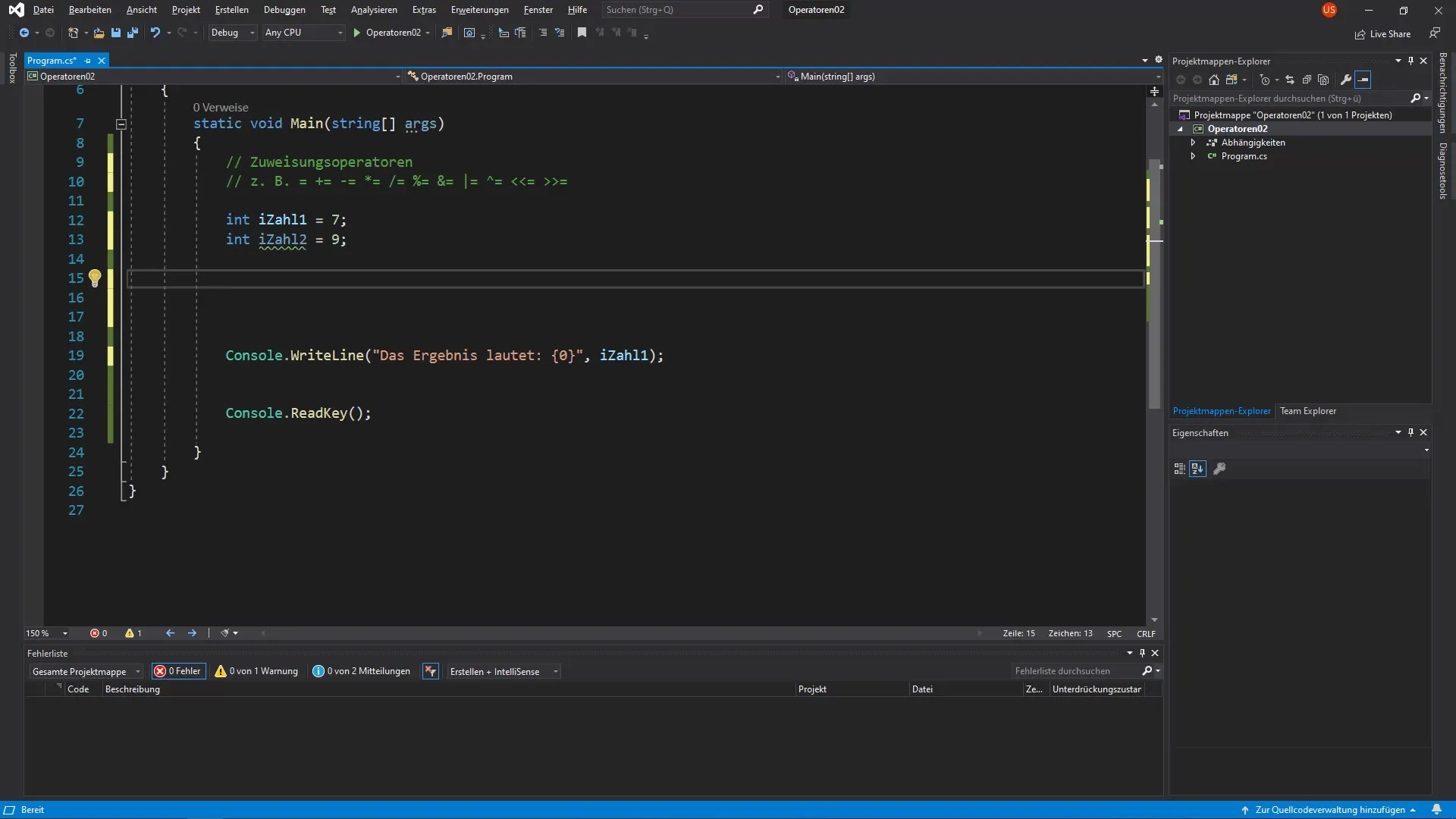Go to previous issue with left arrow
The width and height of the screenshot is (1456, 819).
pyautogui.click(x=170, y=633)
